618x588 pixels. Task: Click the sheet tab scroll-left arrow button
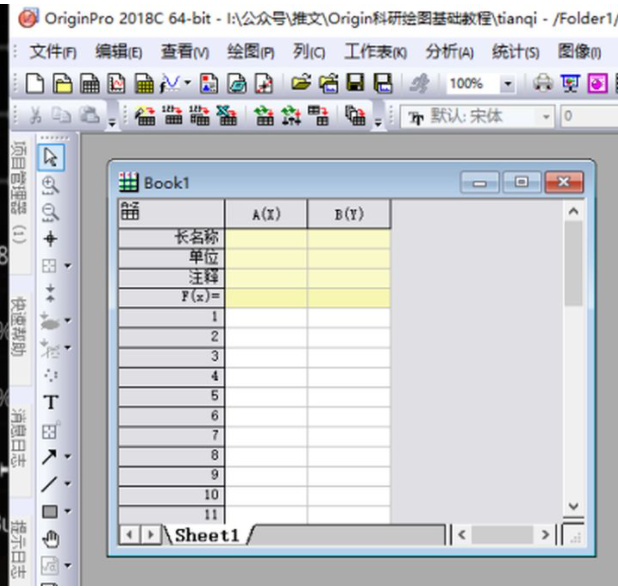pos(129,535)
